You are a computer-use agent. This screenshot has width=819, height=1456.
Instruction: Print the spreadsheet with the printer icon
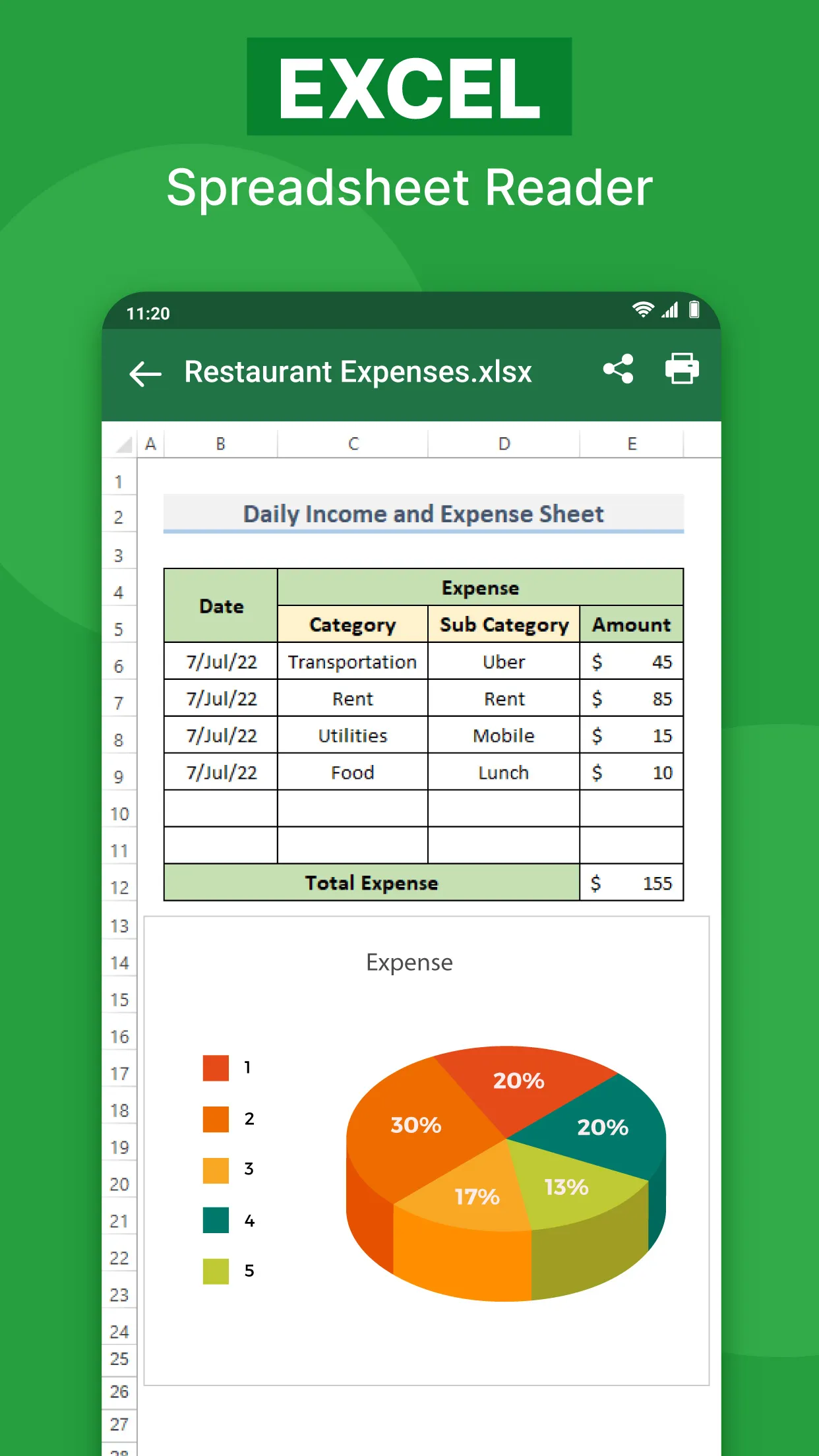pos(682,368)
